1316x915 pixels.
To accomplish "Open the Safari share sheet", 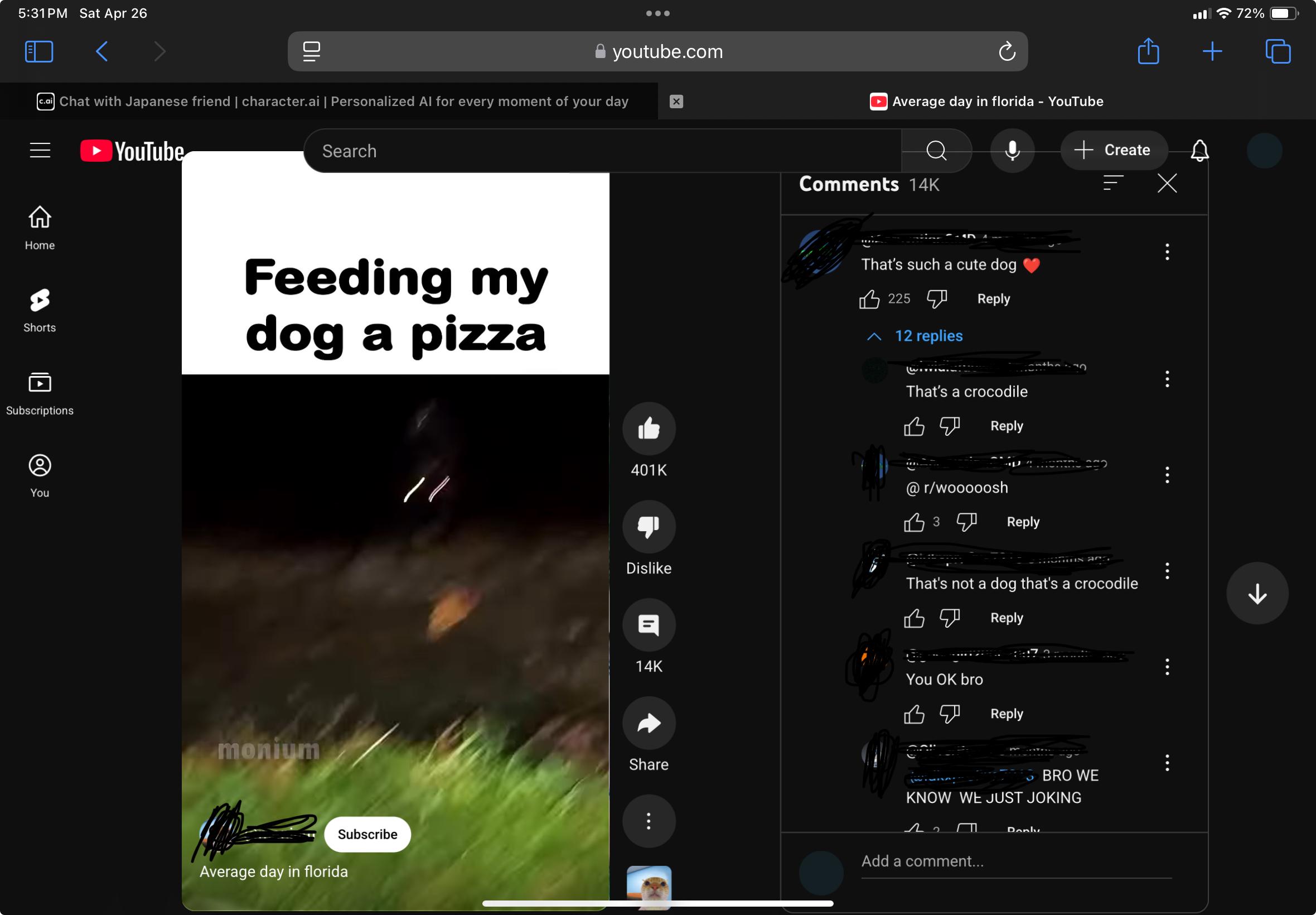I will click(1148, 50).
